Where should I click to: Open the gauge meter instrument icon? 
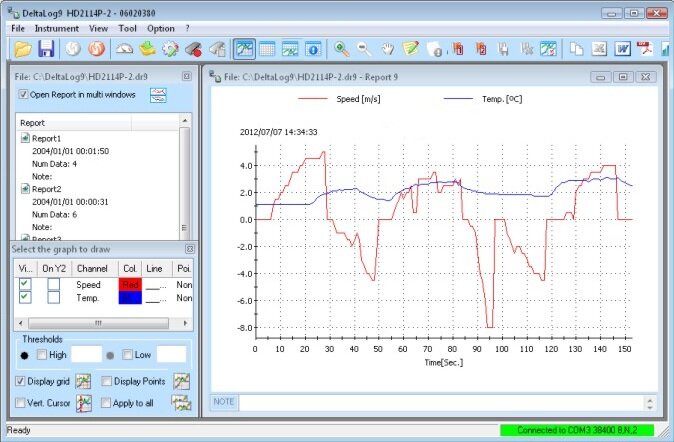(x=125, y=49)
